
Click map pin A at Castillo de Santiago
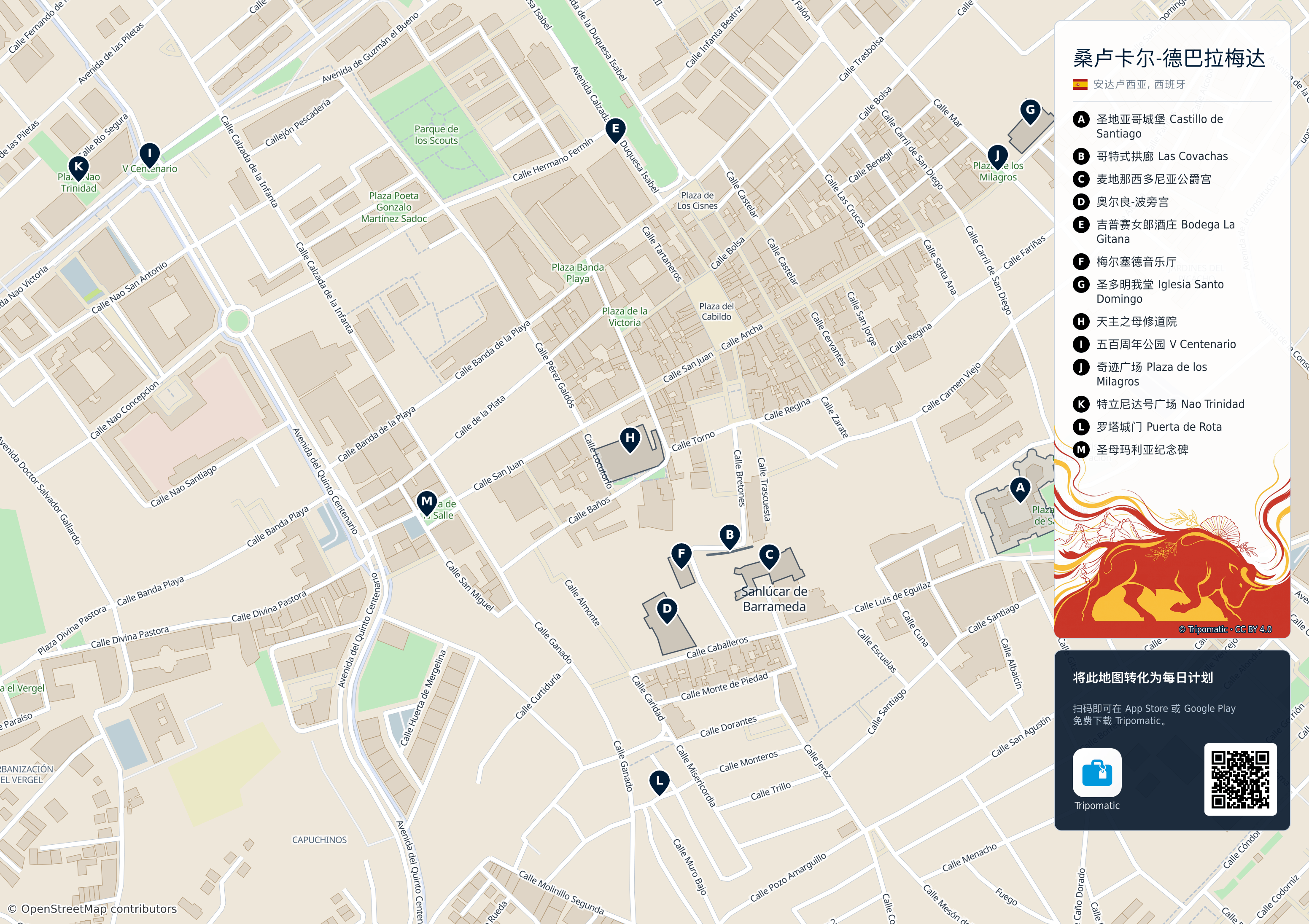pos(1020,490)
